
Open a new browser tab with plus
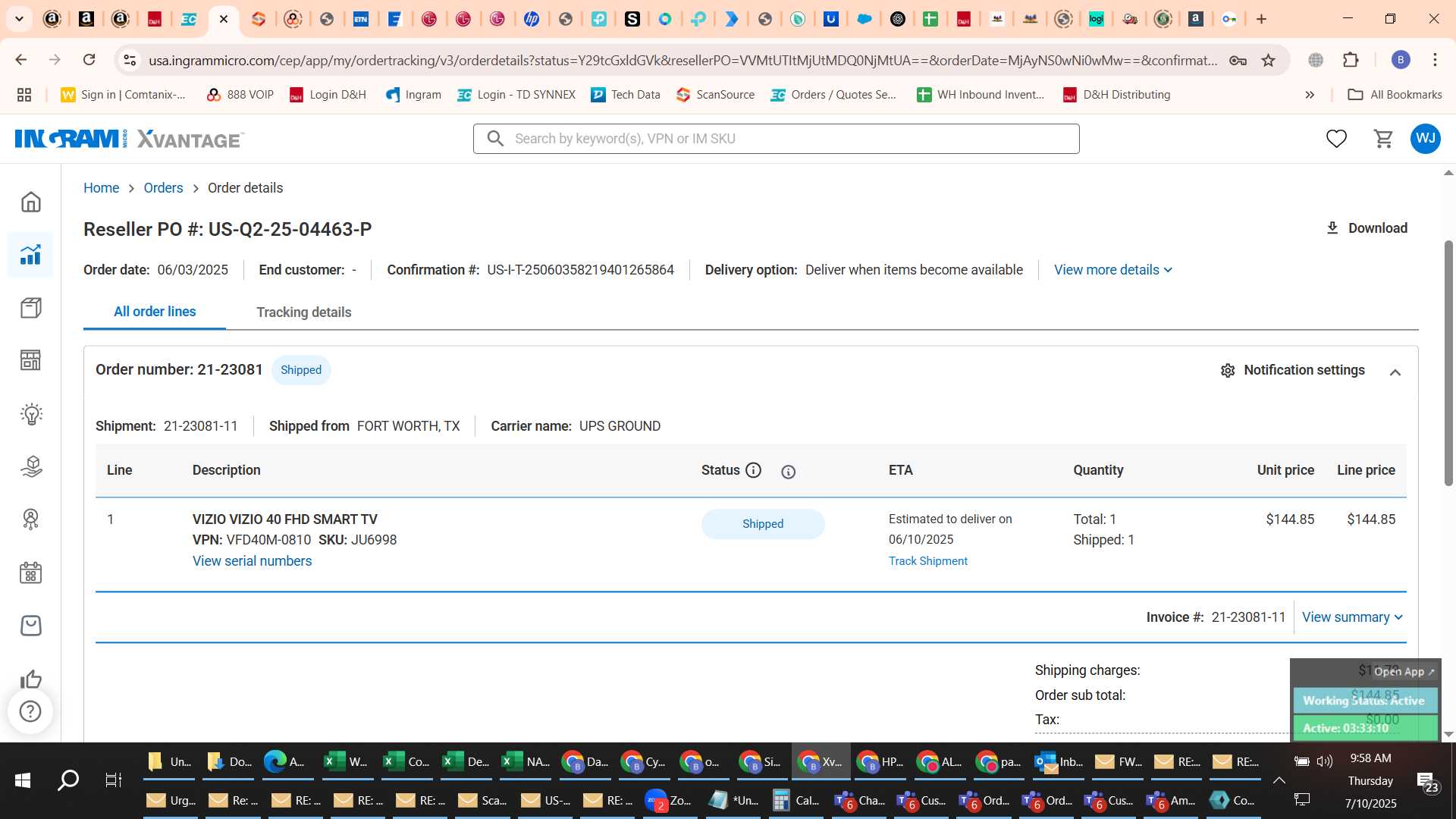1261,19
